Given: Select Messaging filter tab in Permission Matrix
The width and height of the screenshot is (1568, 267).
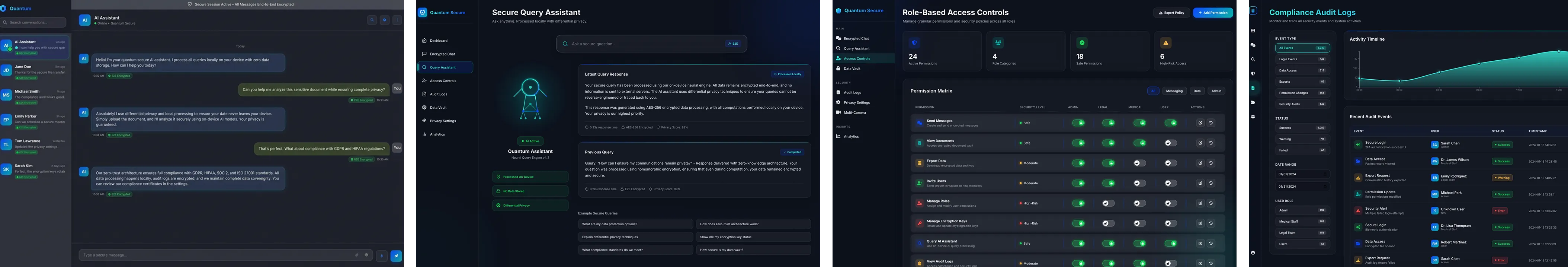Looking at the screenshot, I should click(1174, 92).
